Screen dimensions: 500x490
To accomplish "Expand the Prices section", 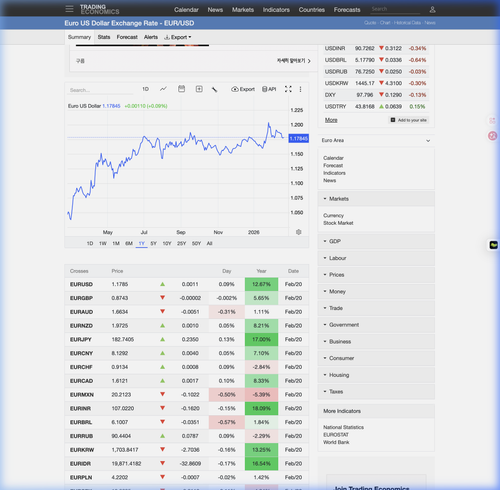I will (x=376, y=275).
